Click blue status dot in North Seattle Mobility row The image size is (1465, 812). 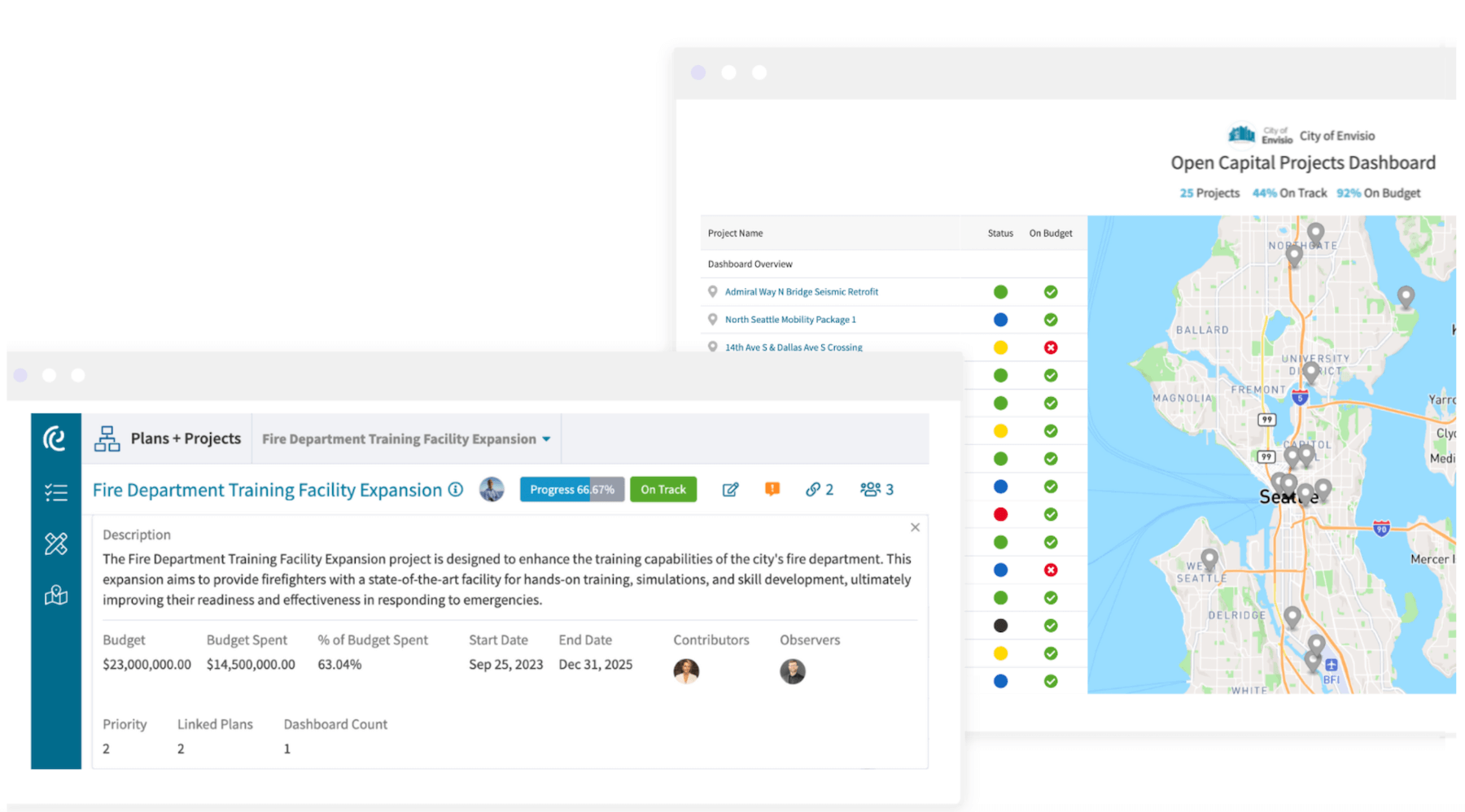coord(1000,319)
